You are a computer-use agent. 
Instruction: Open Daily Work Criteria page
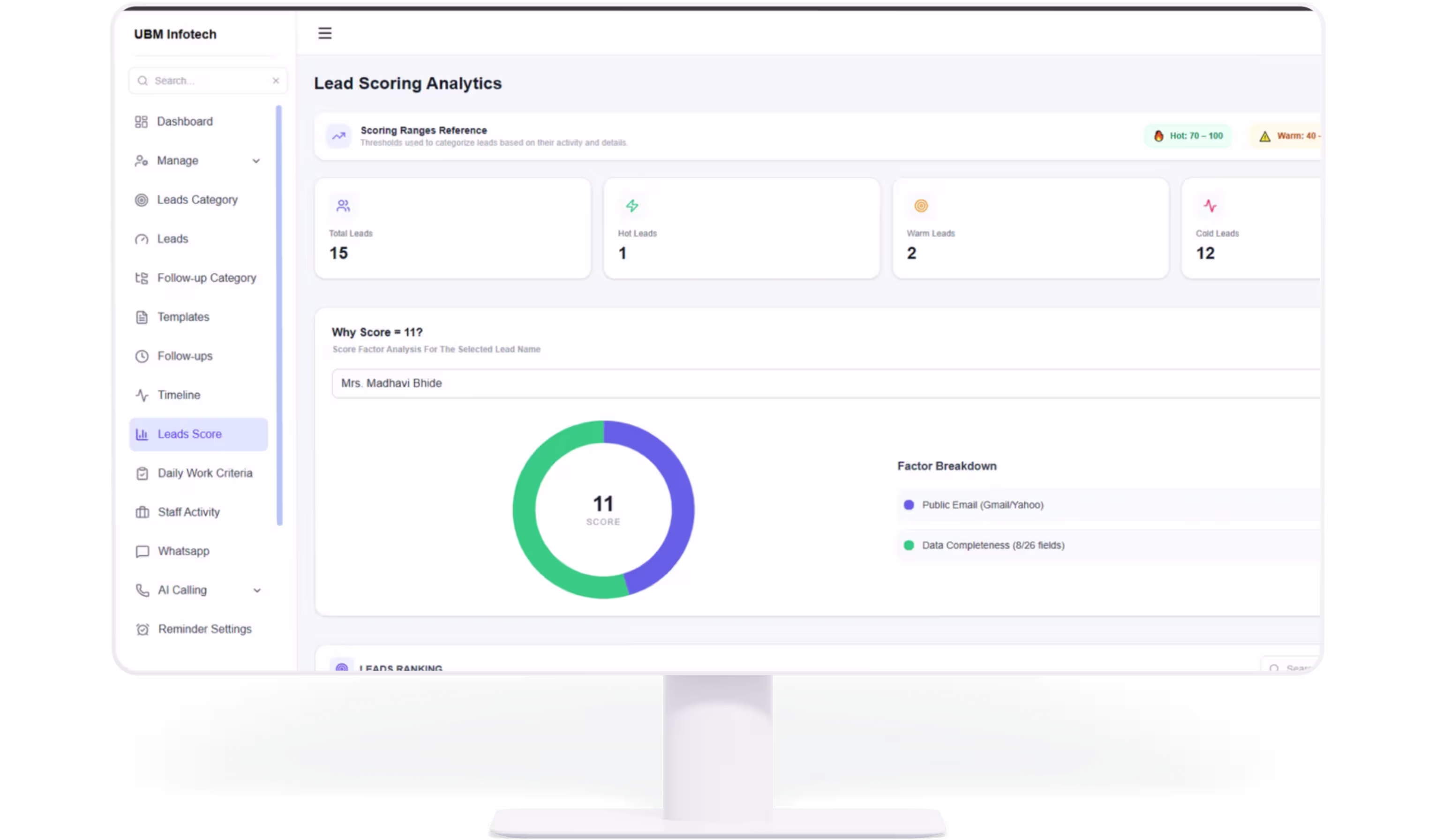coord(205,473)
